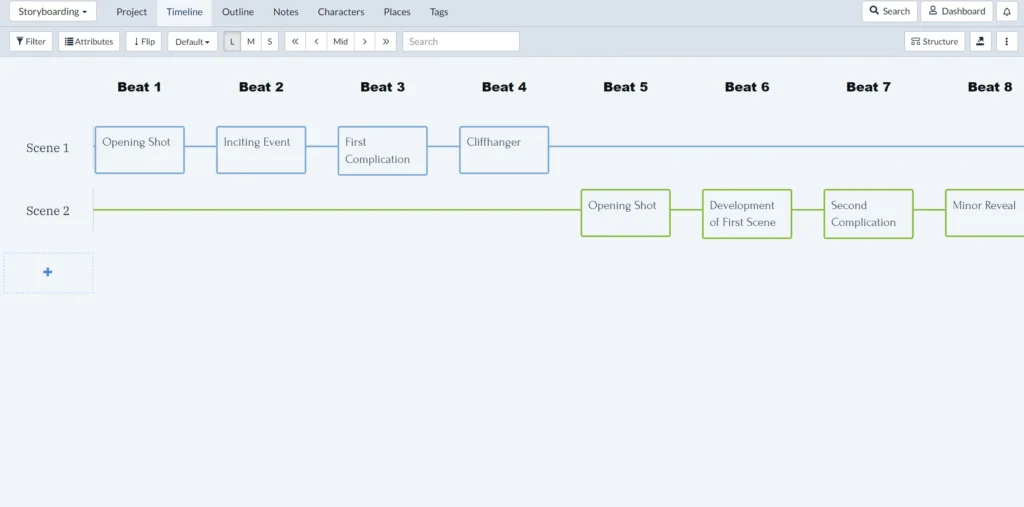Focus the timeline search field
The height and width of the screenshot is (507, 1024).
coord(460,41)
